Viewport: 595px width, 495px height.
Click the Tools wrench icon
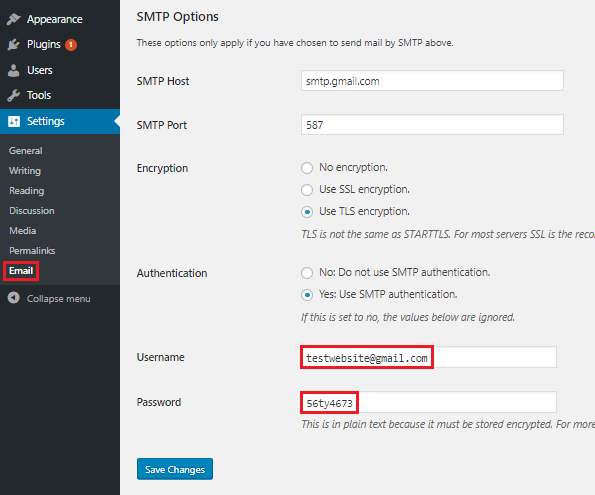point(14,95)
